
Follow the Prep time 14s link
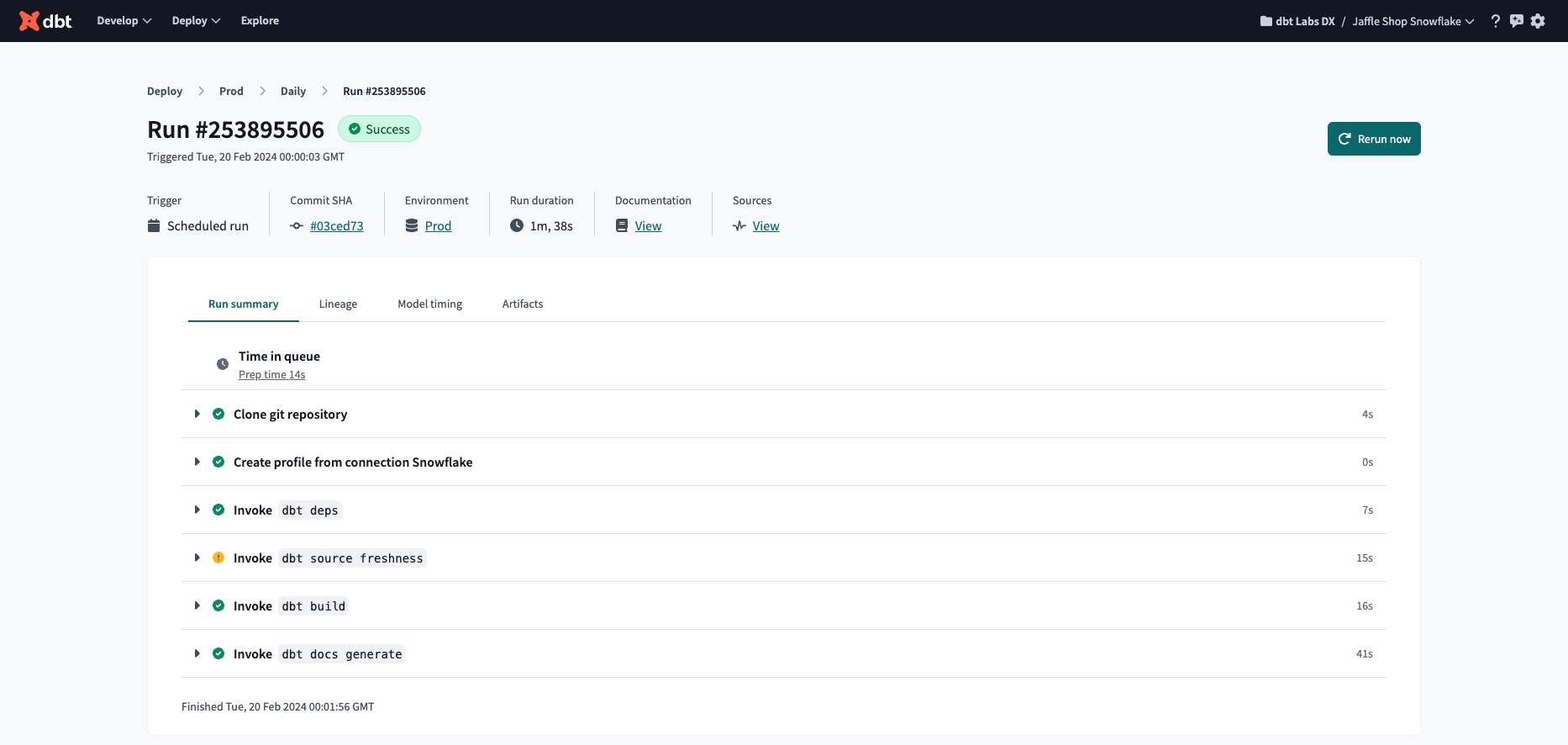tap(271, 375)
